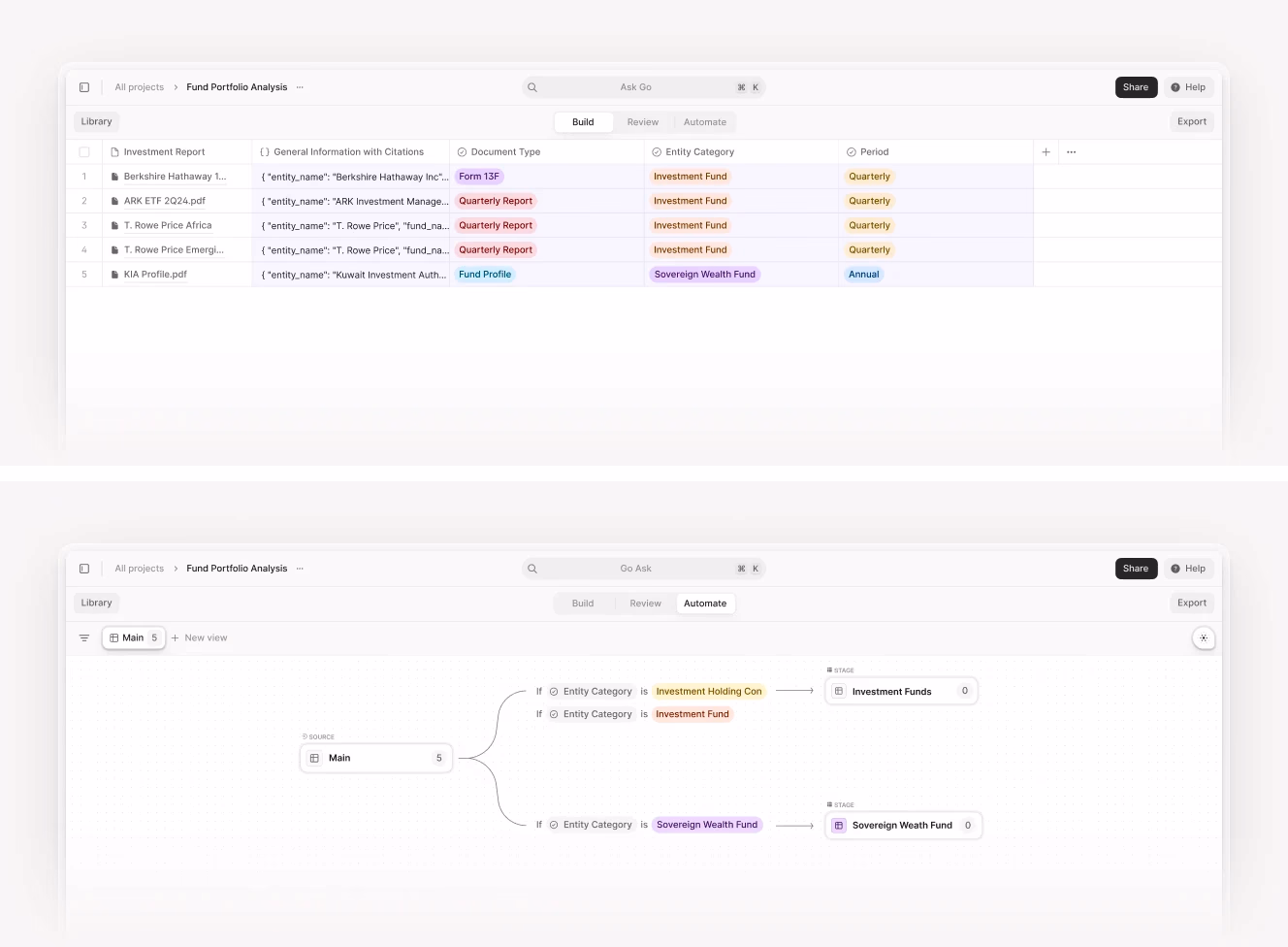Click the table icon in Main source node
1288x947 pixels.
(314, 758)
